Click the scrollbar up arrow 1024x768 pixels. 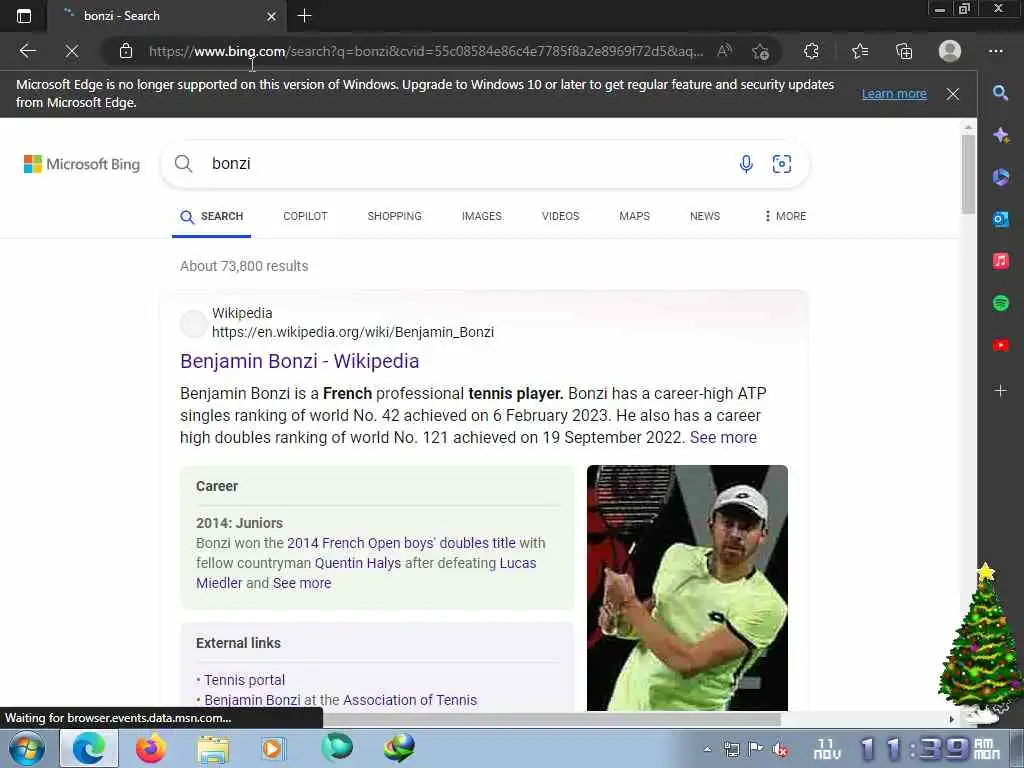click(968, 127)
